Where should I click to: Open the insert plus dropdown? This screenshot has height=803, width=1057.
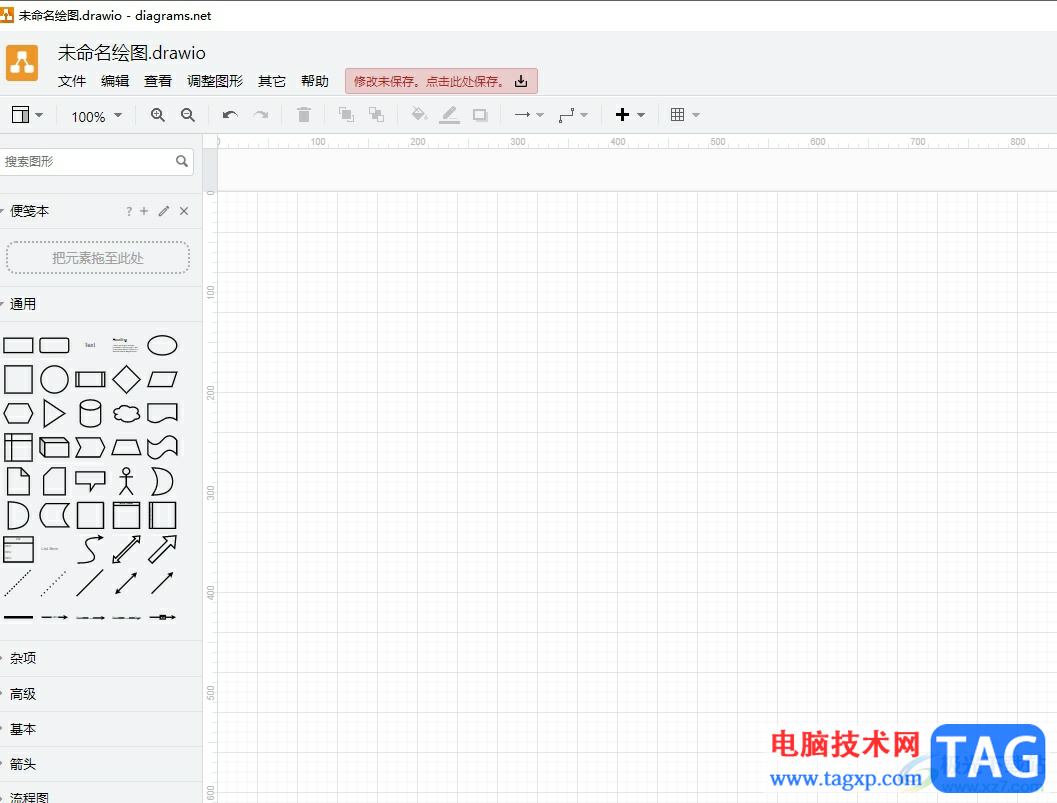point(630,115)
